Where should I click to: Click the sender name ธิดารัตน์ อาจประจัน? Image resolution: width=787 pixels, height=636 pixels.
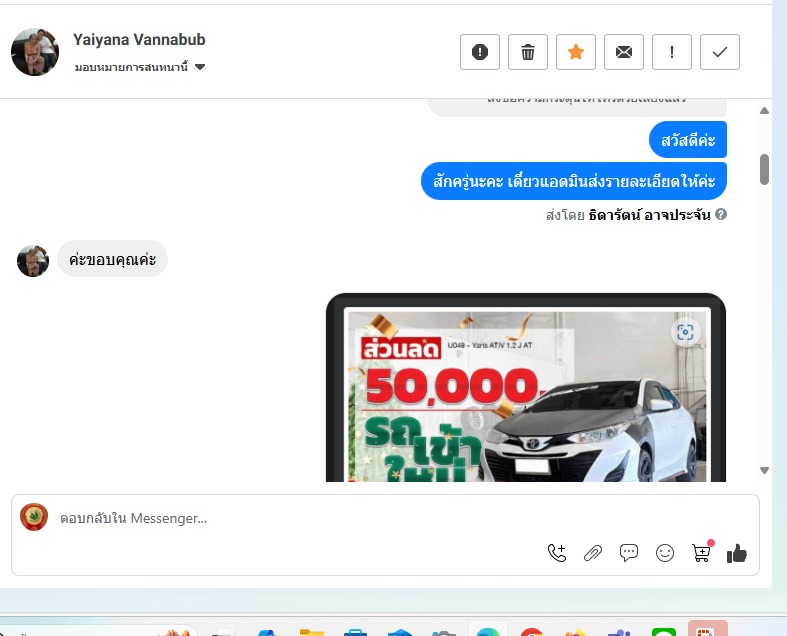click(649, 215)
